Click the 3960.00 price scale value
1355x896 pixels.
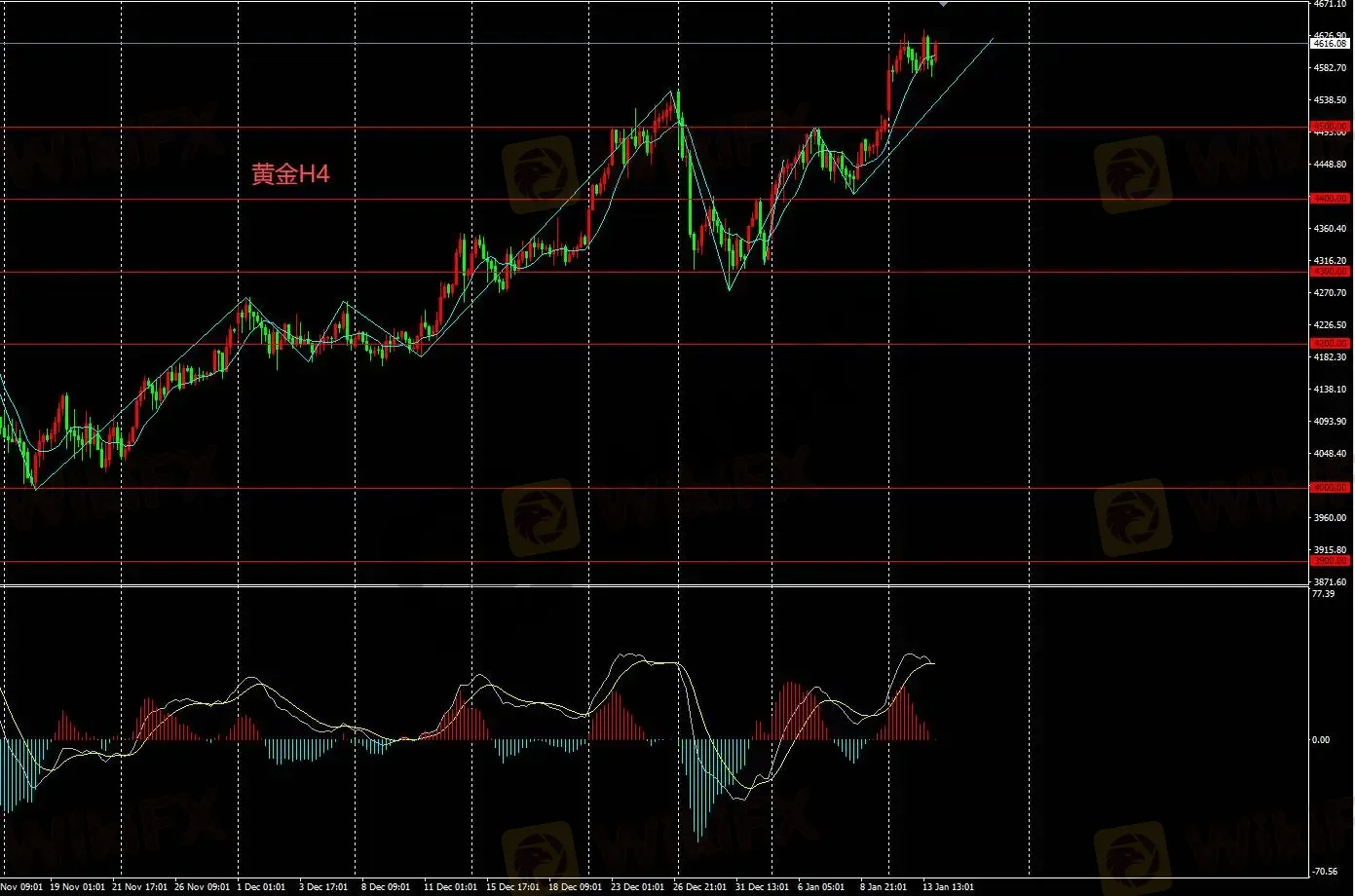coord(1329,518)
